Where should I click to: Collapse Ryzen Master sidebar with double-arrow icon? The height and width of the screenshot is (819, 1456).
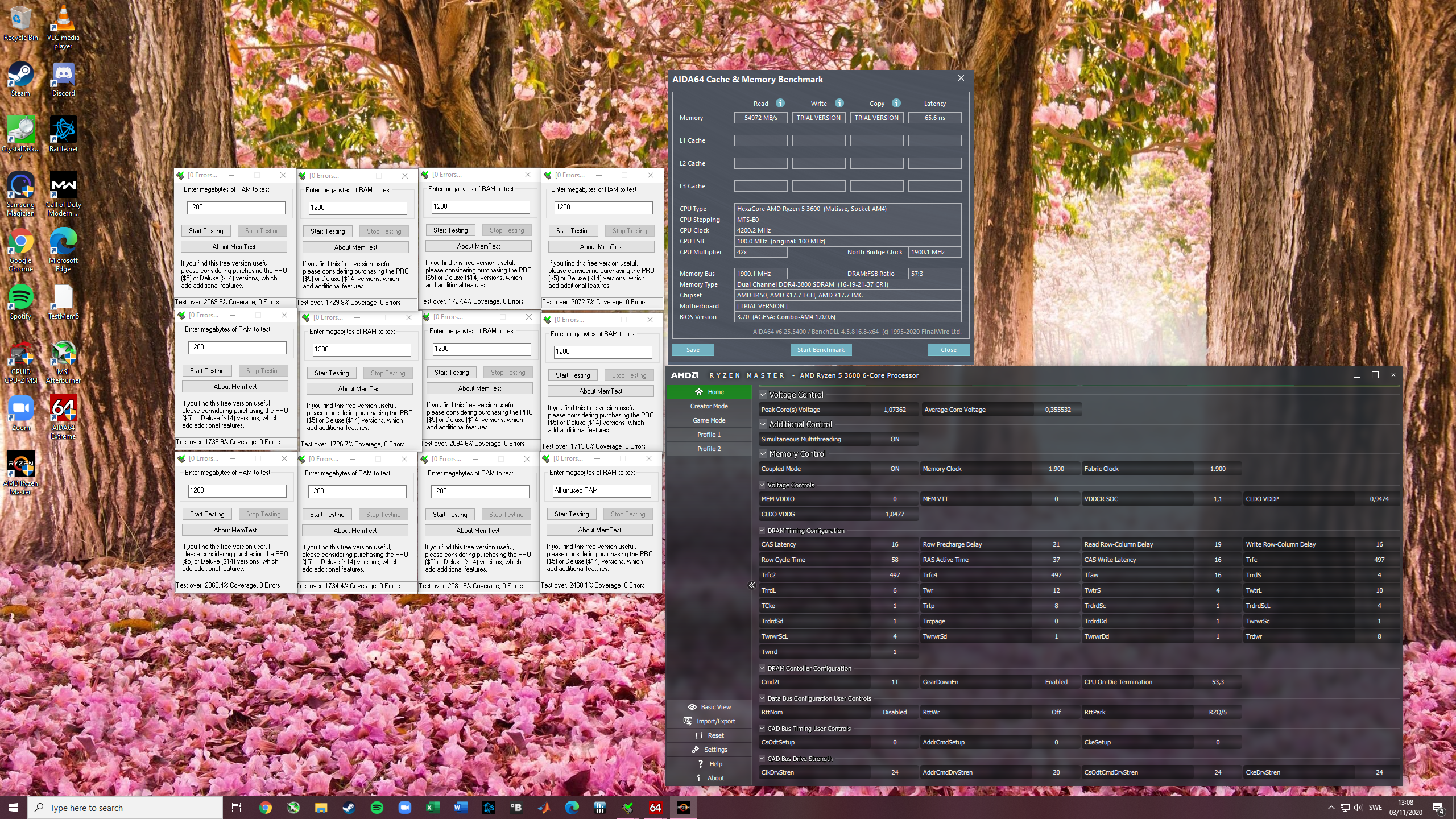(x=751, y=585)
